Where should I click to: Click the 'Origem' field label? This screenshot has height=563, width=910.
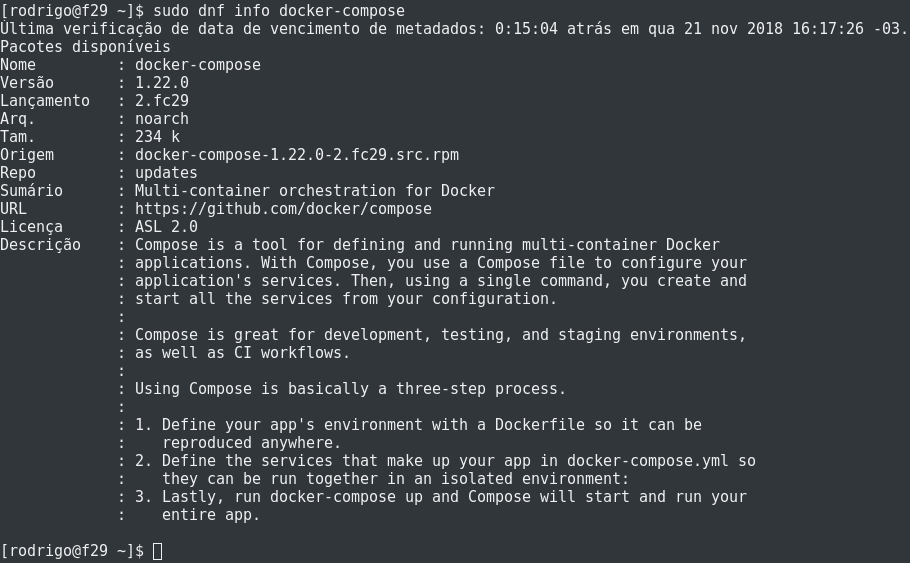pos(27,155)
